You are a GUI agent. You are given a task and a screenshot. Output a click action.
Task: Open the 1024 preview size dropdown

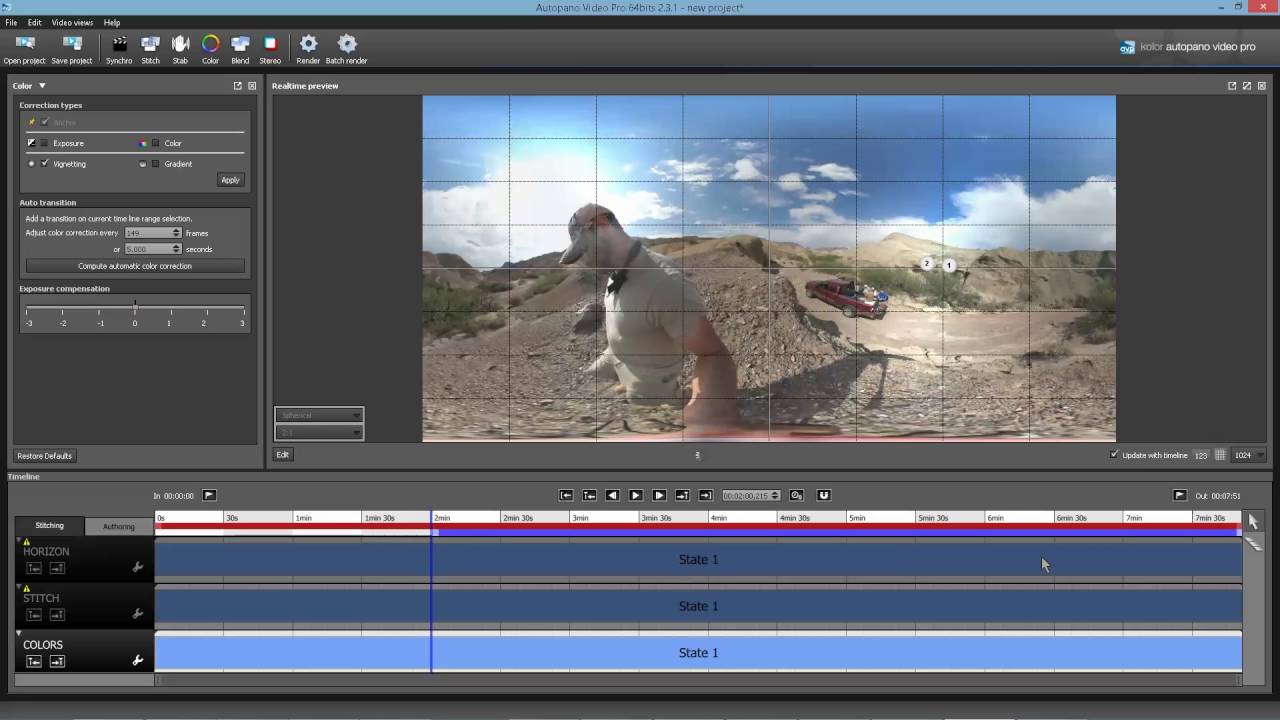point(1249,455)
